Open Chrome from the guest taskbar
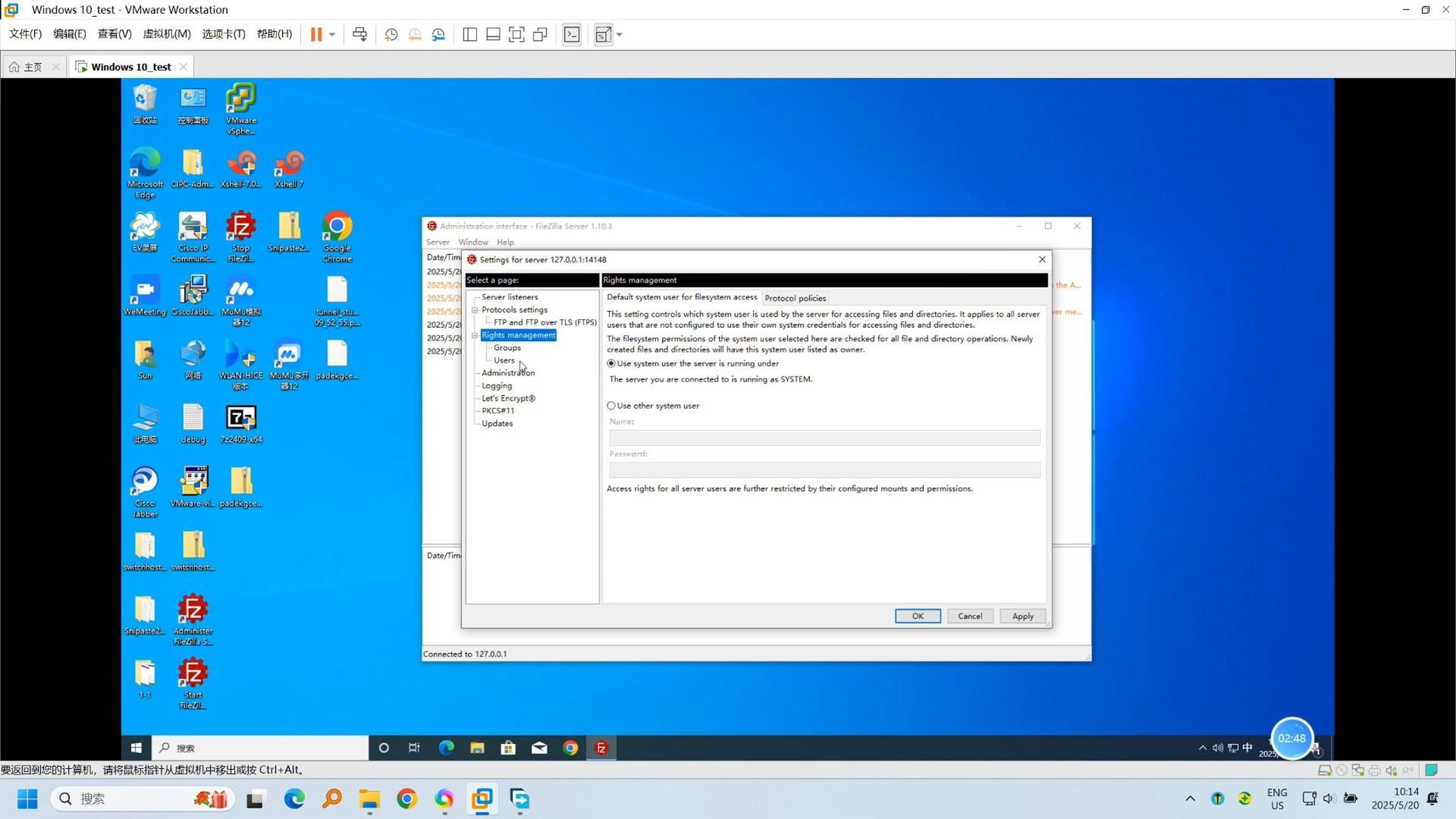This screenshot has width=1456, height=819. 570,748
